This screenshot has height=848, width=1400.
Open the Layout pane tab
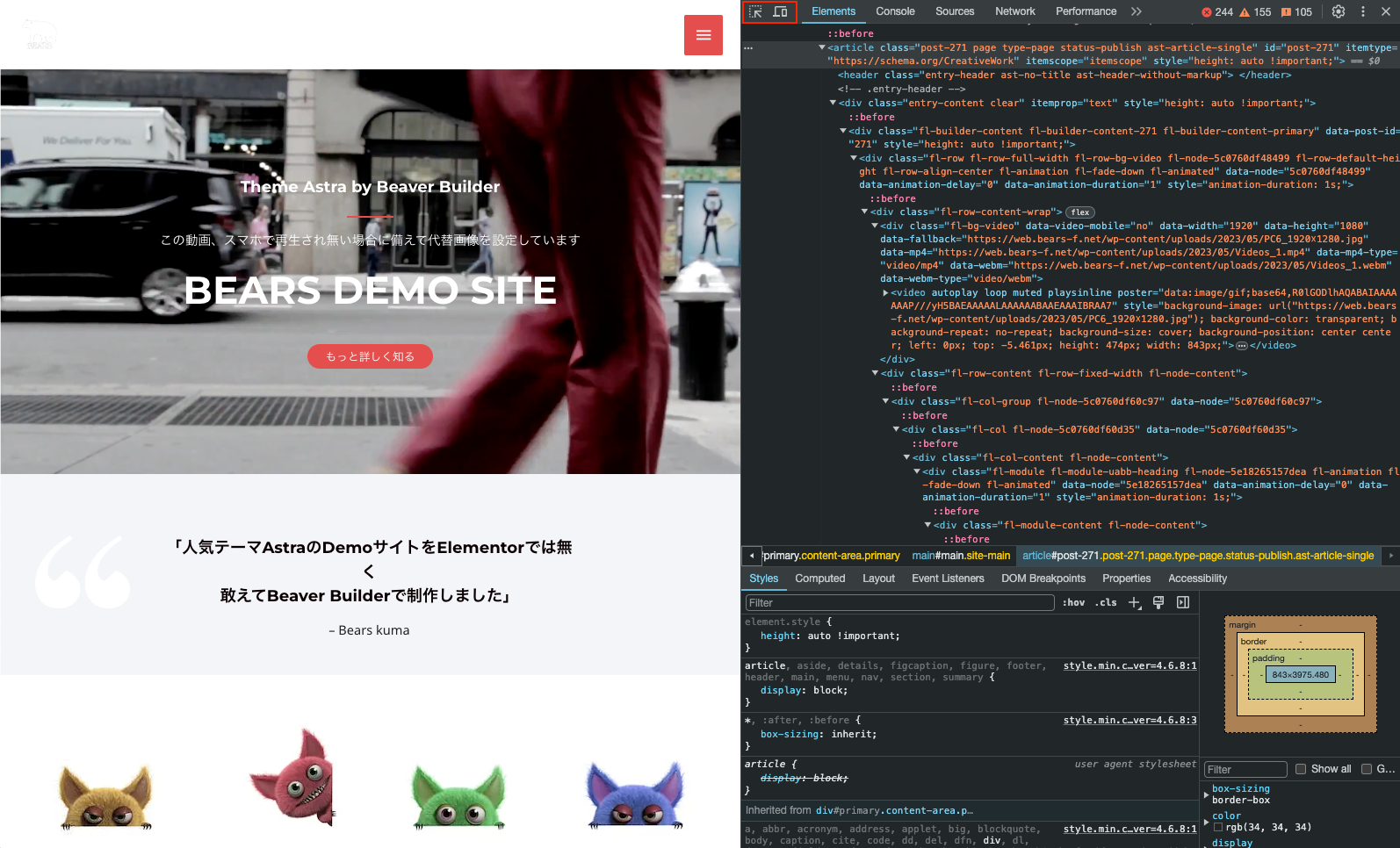tap(878, 579)
